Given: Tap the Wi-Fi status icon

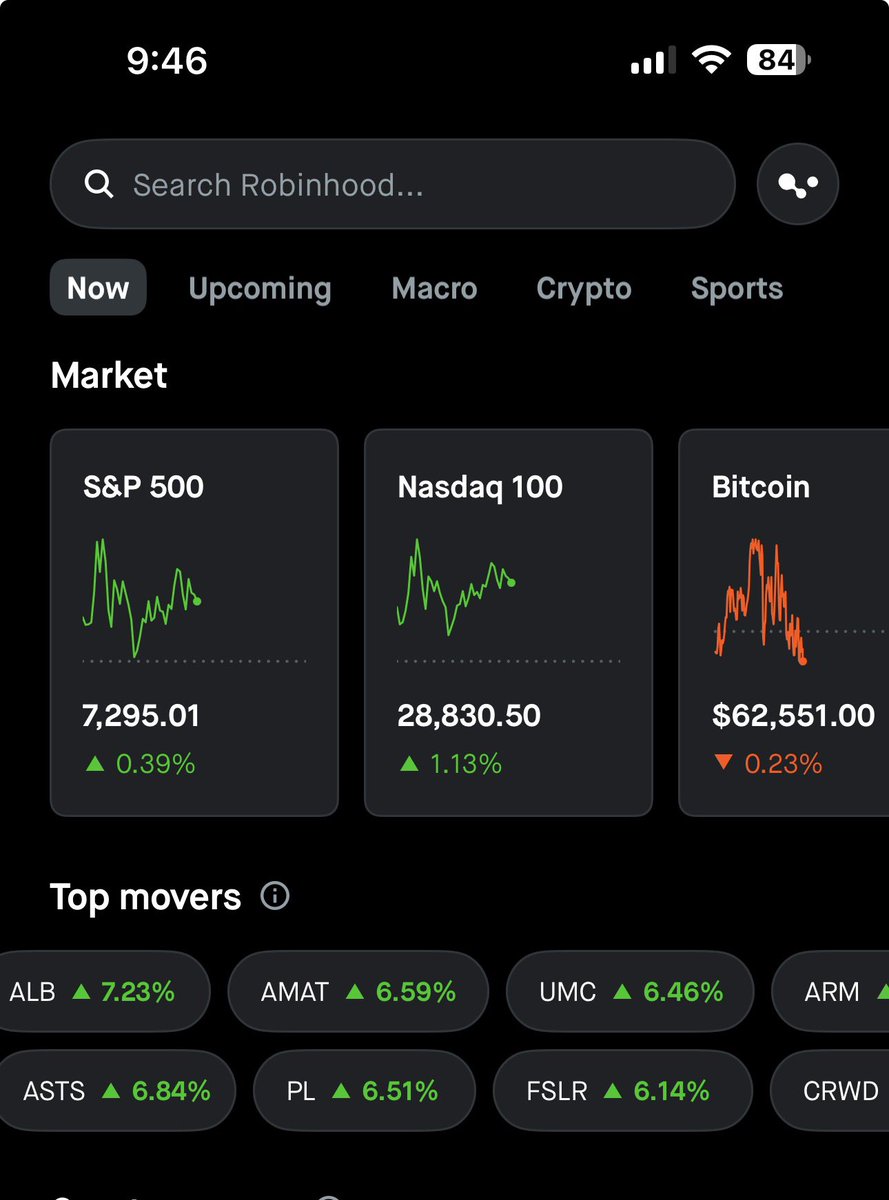Looking at the screenshot, I should (711, 61).
